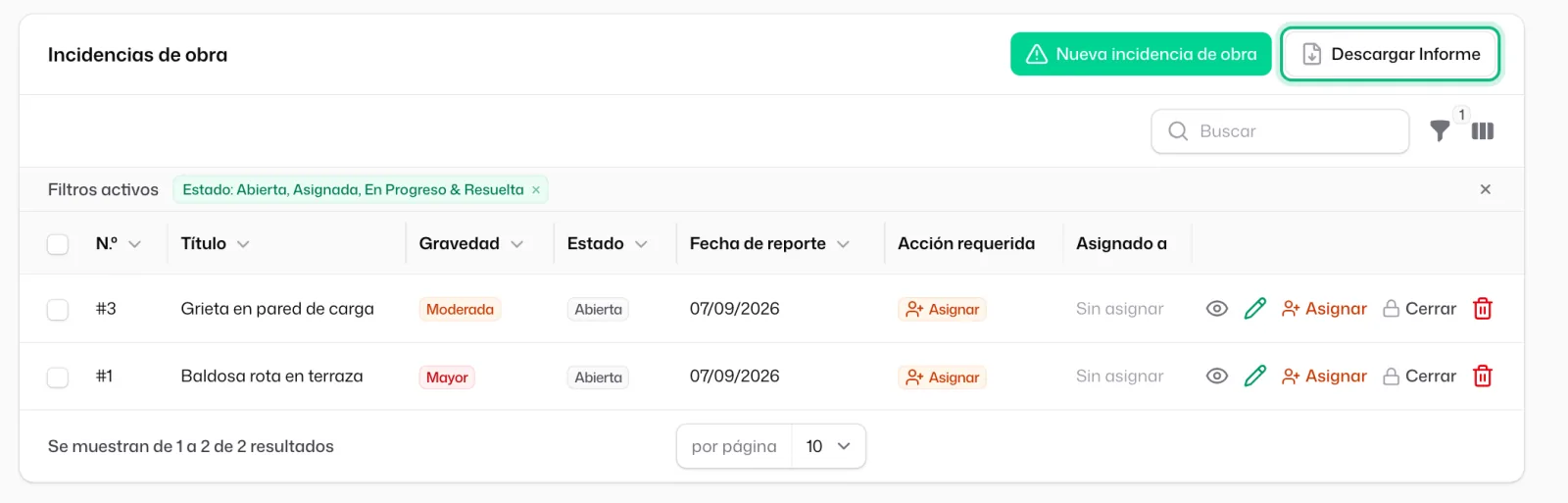Viewport: 1568px width, 503px height.
Task: Click the Mayor severity badge
Action: pos(447,377)
